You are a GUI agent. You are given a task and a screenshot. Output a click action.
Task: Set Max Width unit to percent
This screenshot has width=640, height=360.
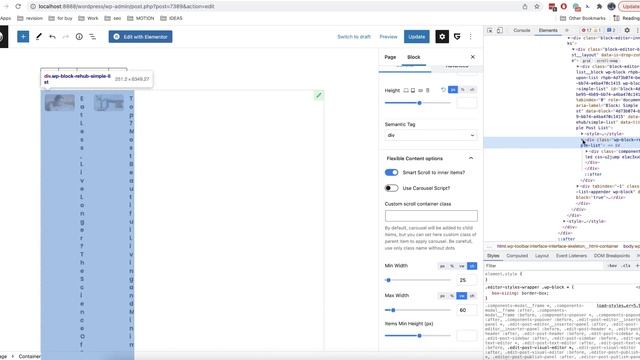coord(452,296)
